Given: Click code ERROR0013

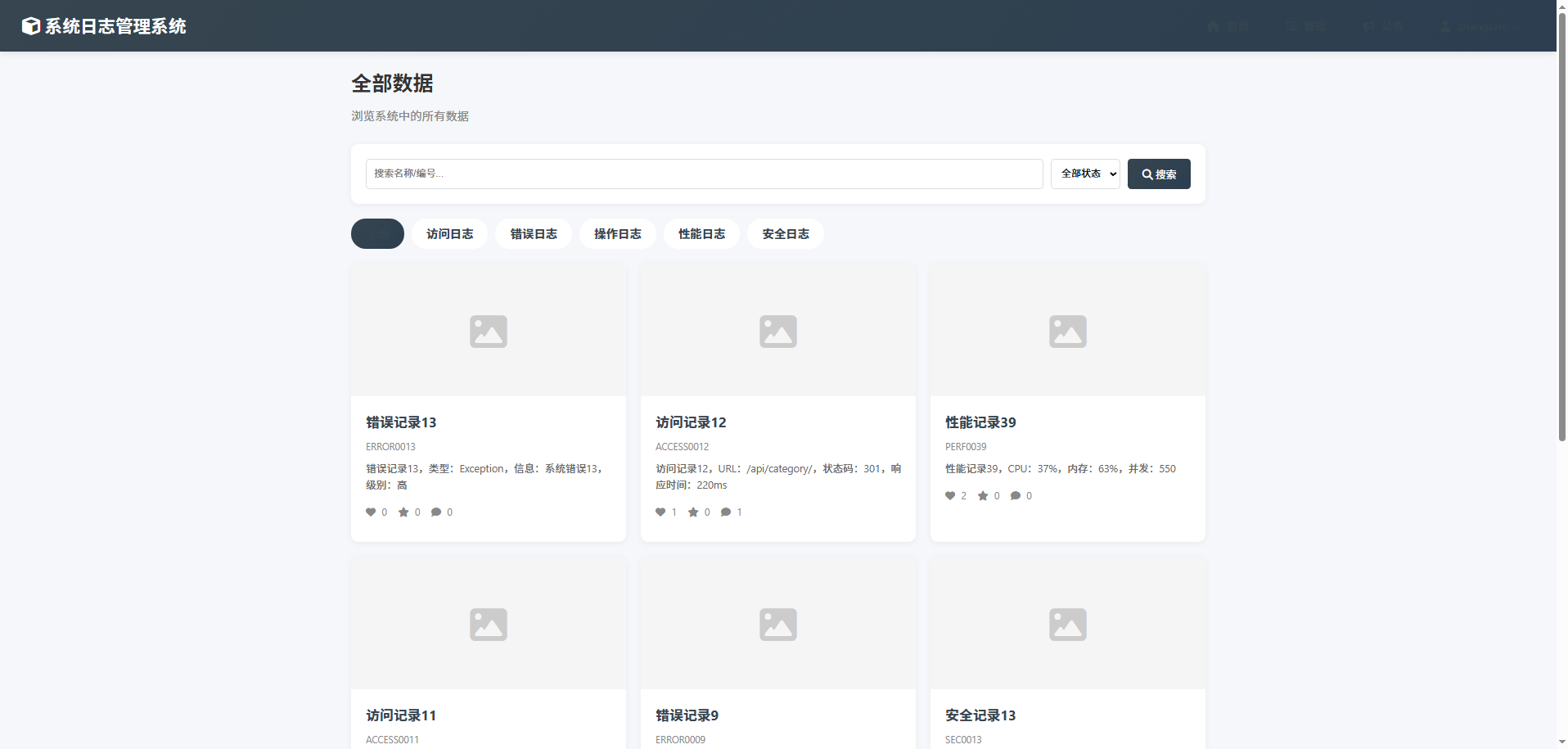Looking at the screenshot, I should [x=390, y=447].
